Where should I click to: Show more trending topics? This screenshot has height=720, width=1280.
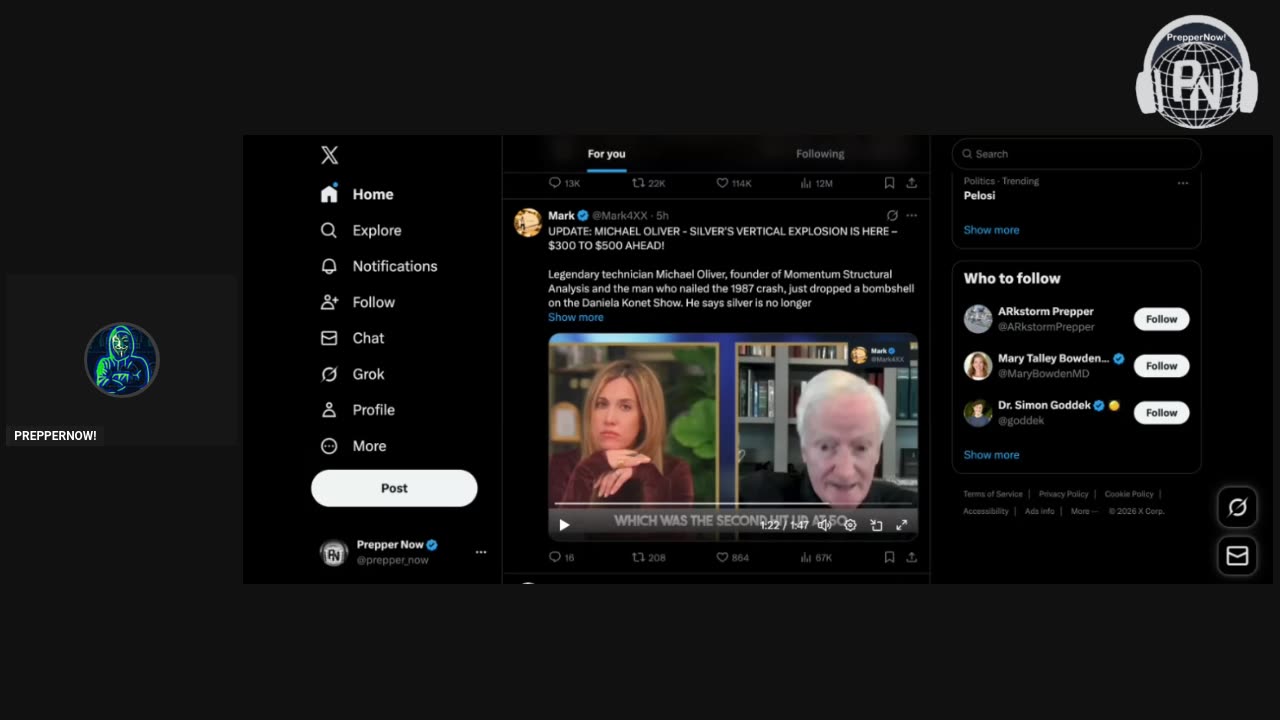coord(992,230)
